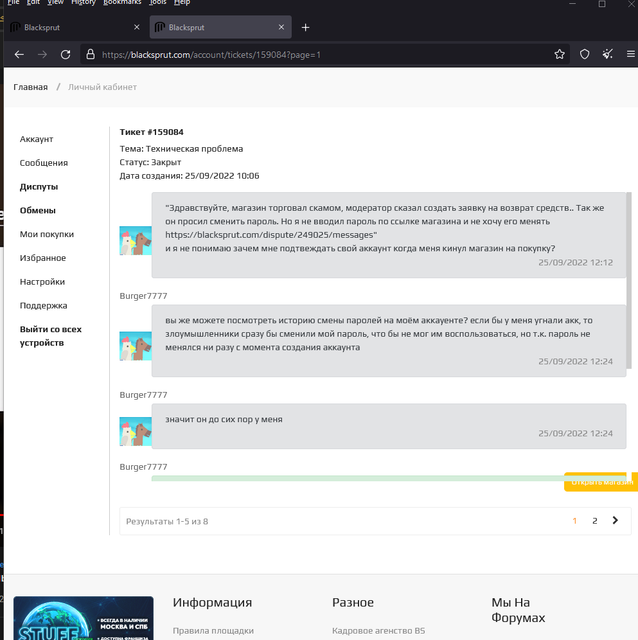Reload the page with the refresh icon
The image size is (638, 640).
tap(66, 54)
